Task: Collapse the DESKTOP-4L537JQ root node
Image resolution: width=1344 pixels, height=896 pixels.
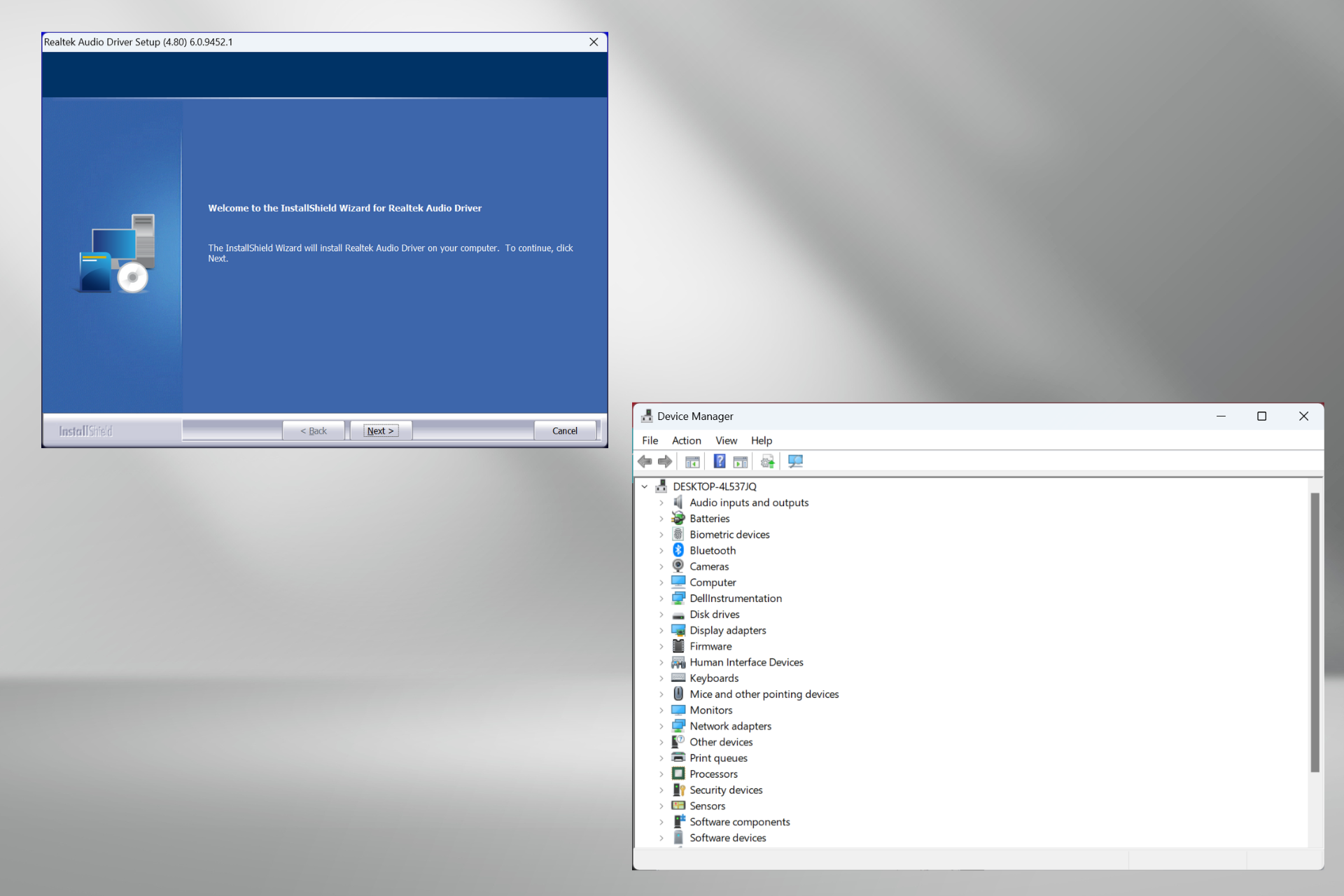Action: click(x=645, y=486)
